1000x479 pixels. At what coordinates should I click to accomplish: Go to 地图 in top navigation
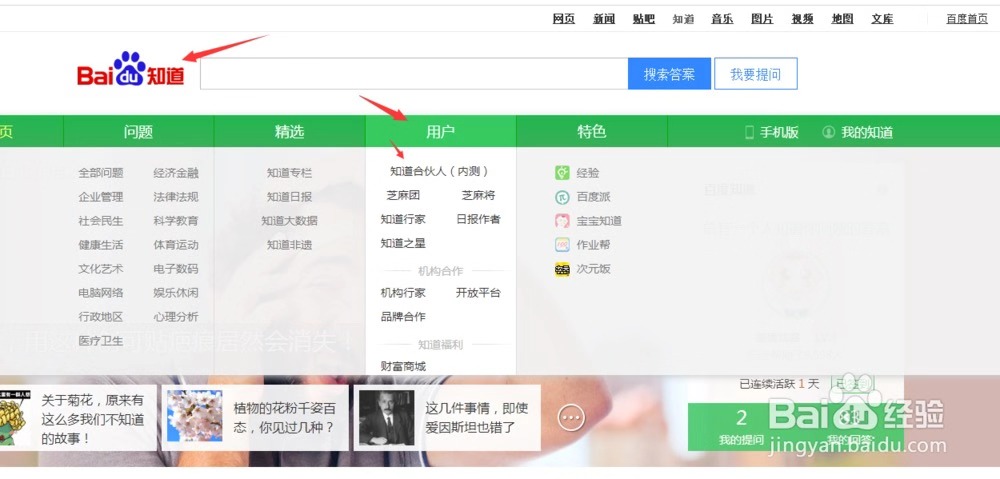pyautogui.click(x=842, y=19)
